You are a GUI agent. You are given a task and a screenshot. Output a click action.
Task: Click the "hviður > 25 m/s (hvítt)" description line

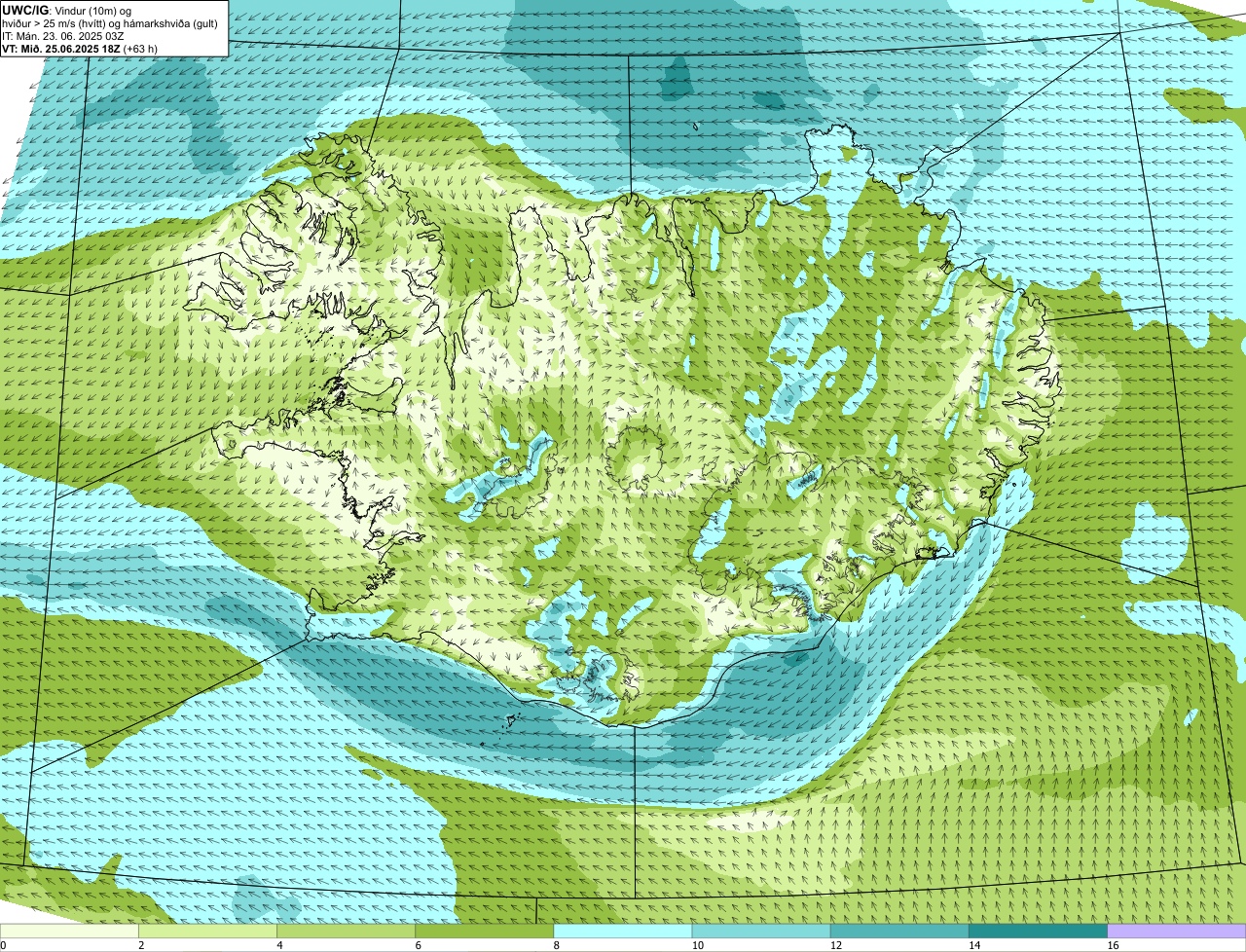pos(112,22)
